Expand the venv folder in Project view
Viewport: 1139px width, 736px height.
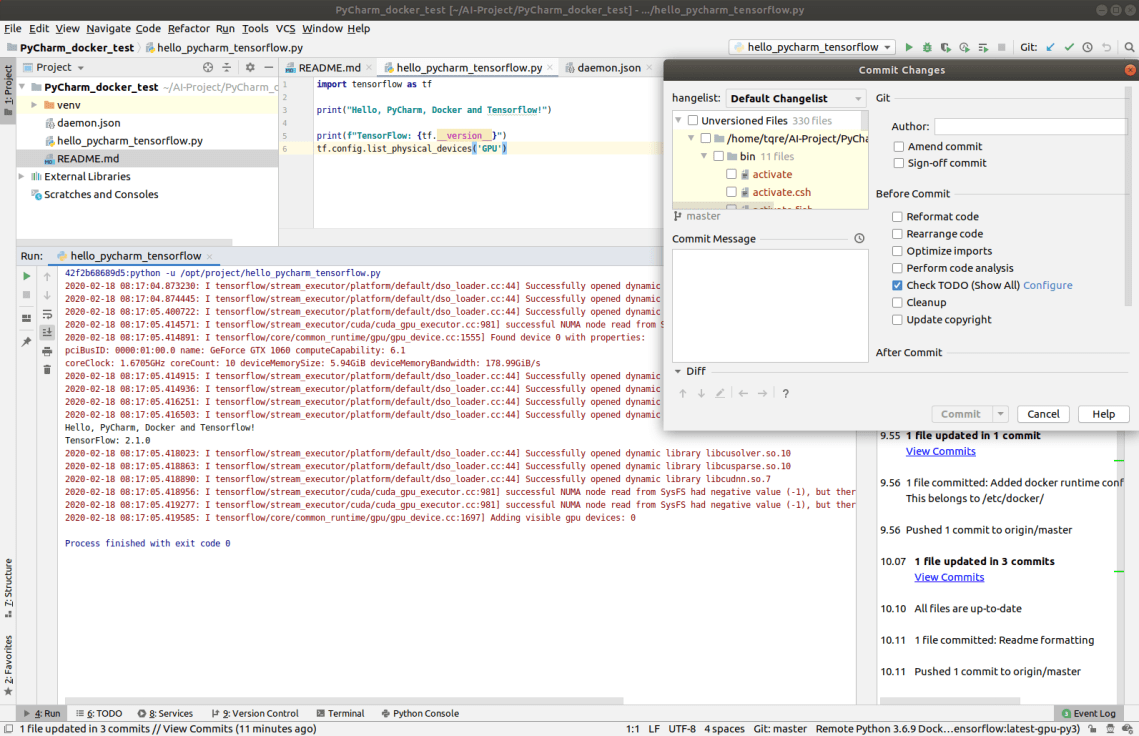[x=33, y=104]
